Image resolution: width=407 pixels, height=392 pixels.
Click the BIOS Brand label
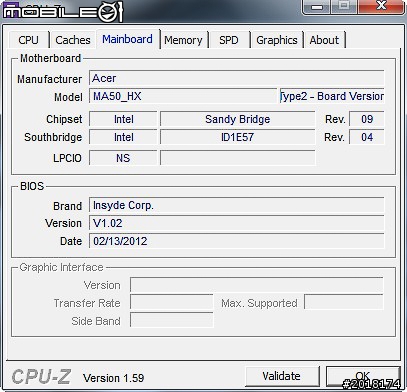click(x=67, y=206)
